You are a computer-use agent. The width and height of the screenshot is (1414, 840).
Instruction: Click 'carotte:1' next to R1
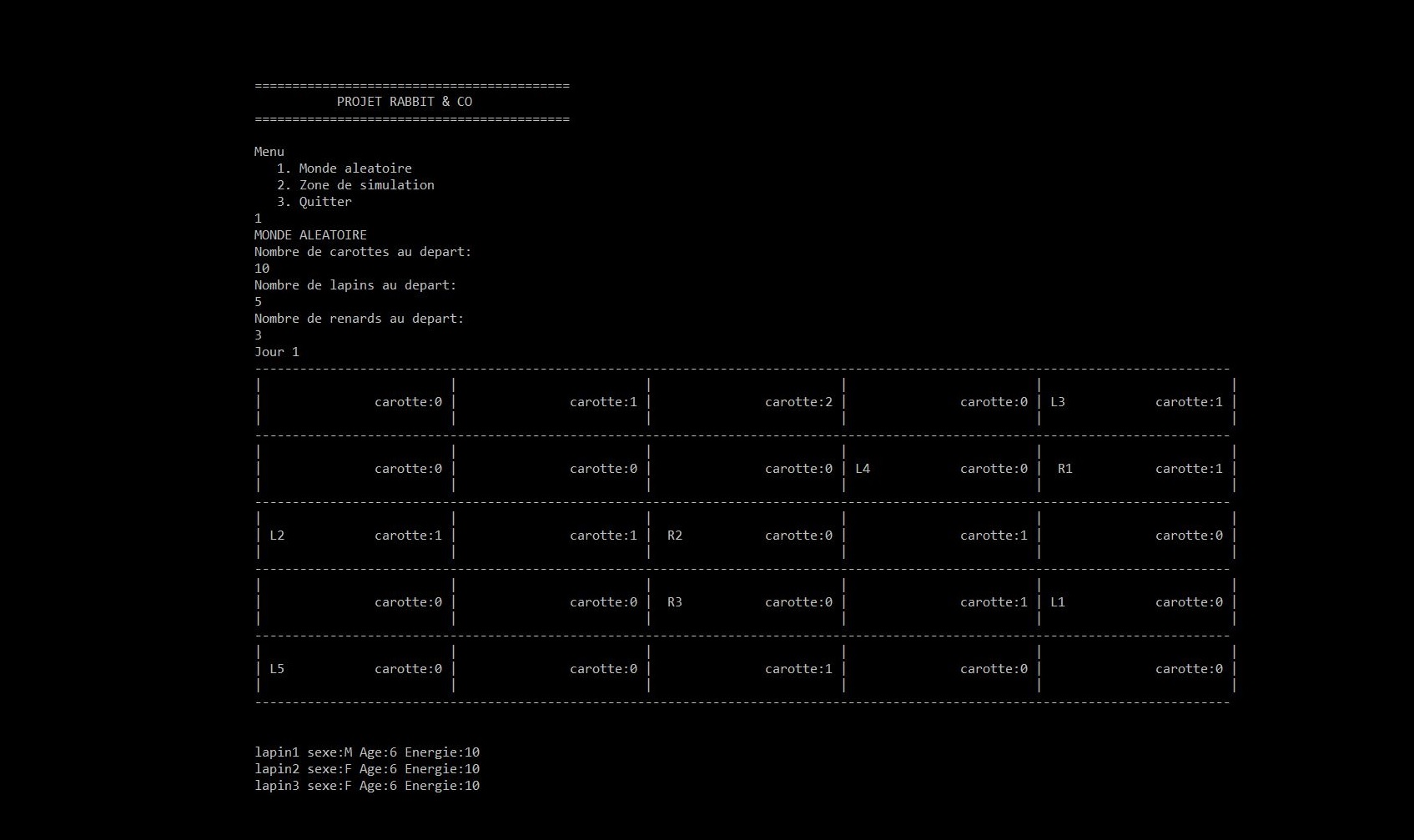click(1189, 469)
